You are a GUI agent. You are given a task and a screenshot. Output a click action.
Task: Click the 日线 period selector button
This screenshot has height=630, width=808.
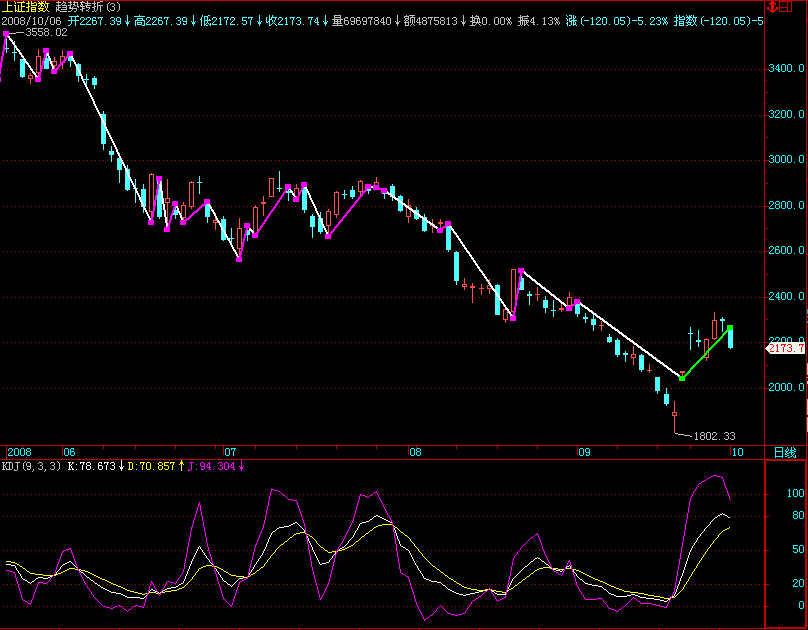(785, 452)
